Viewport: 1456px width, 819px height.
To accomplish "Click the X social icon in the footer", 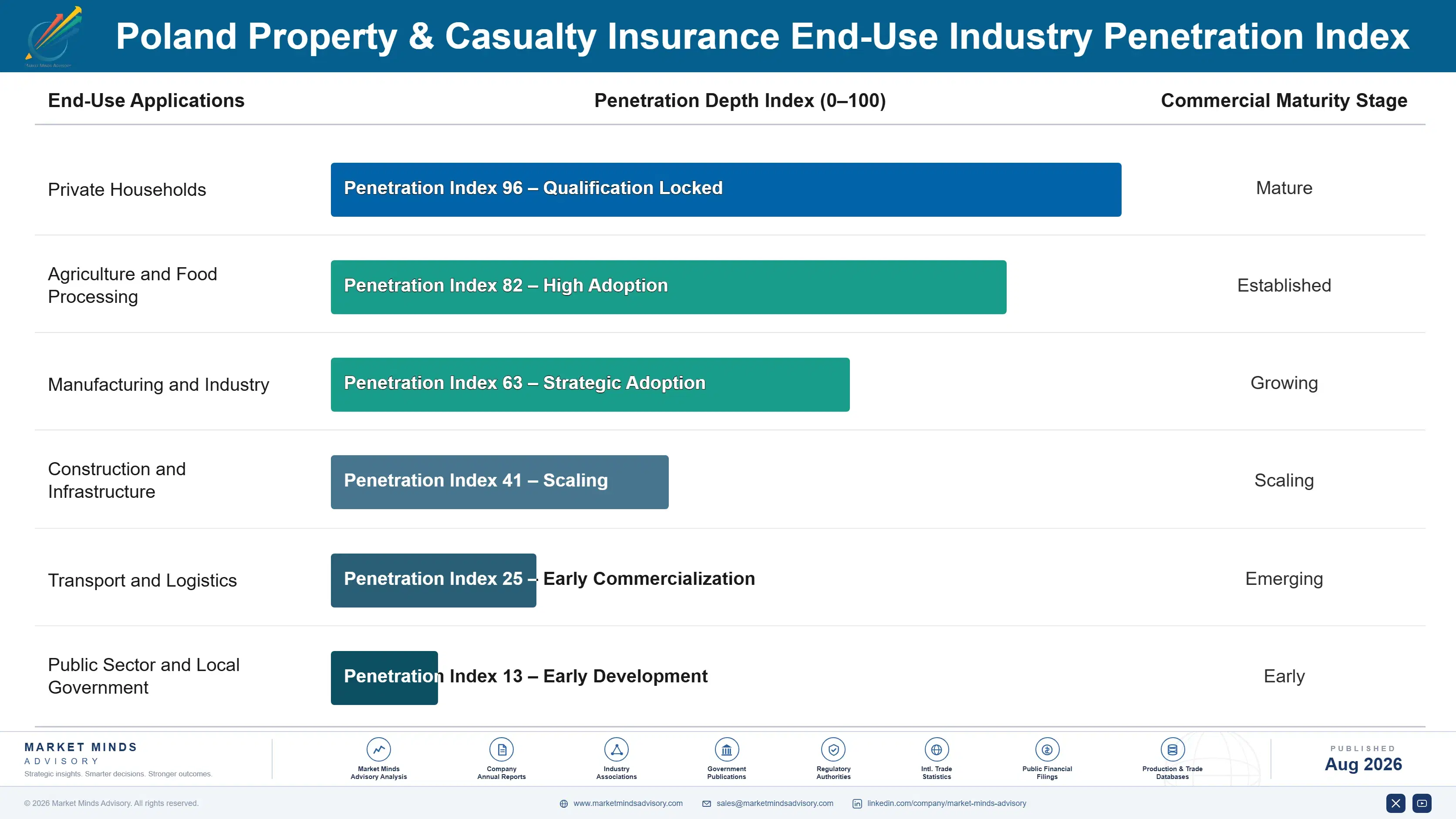I will (x=1395, y=803).
